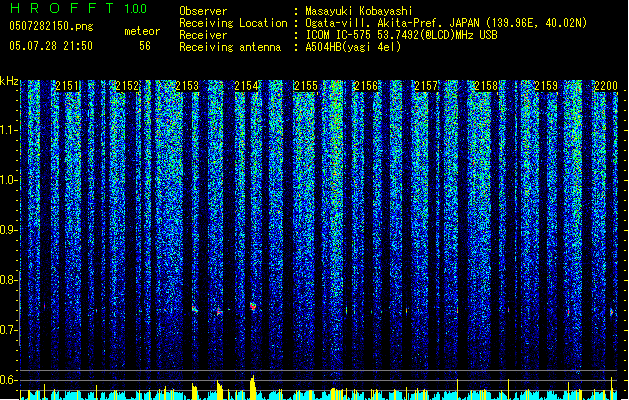
Task: Click the Receiving antenna field label
Action: coord(230,47)
